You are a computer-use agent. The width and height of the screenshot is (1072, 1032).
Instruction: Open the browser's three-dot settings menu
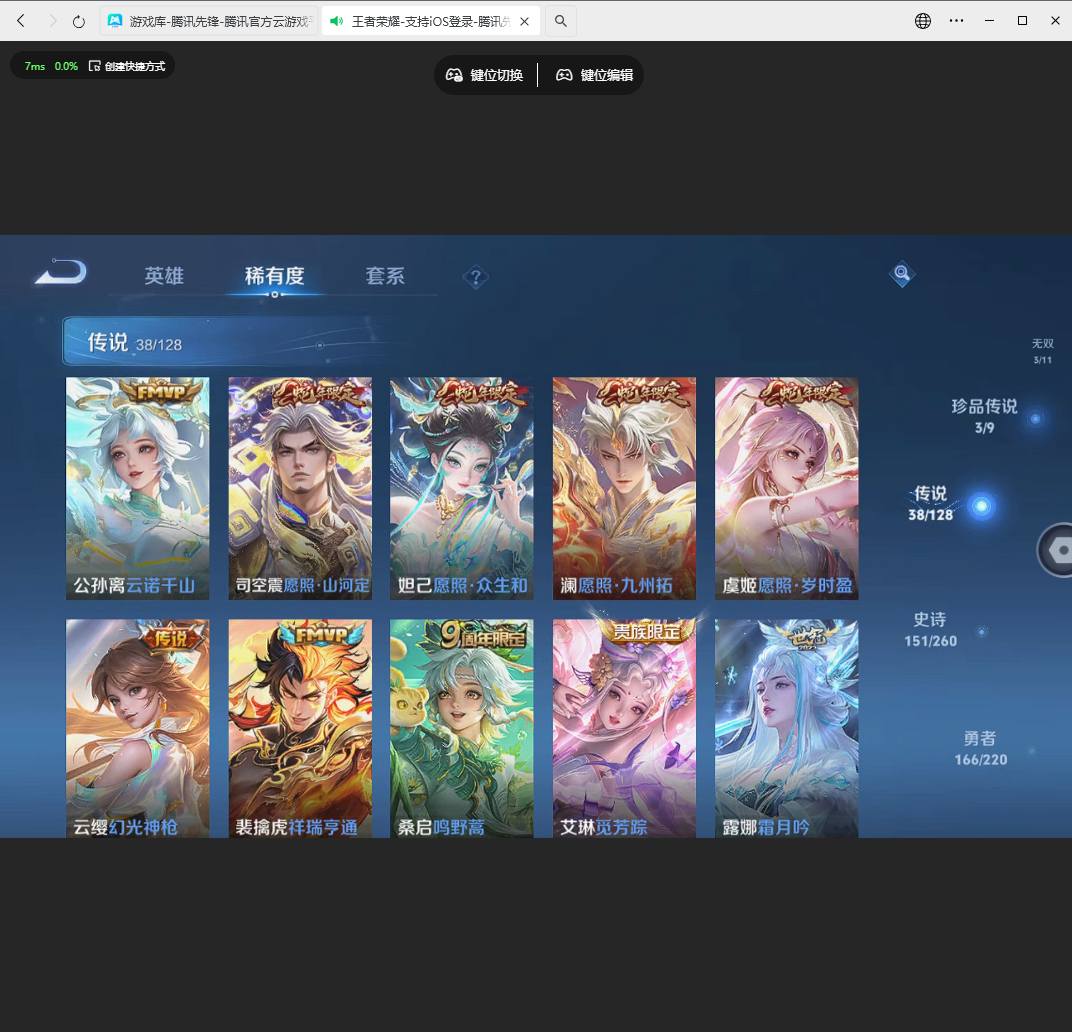click(x=956, y=20)
